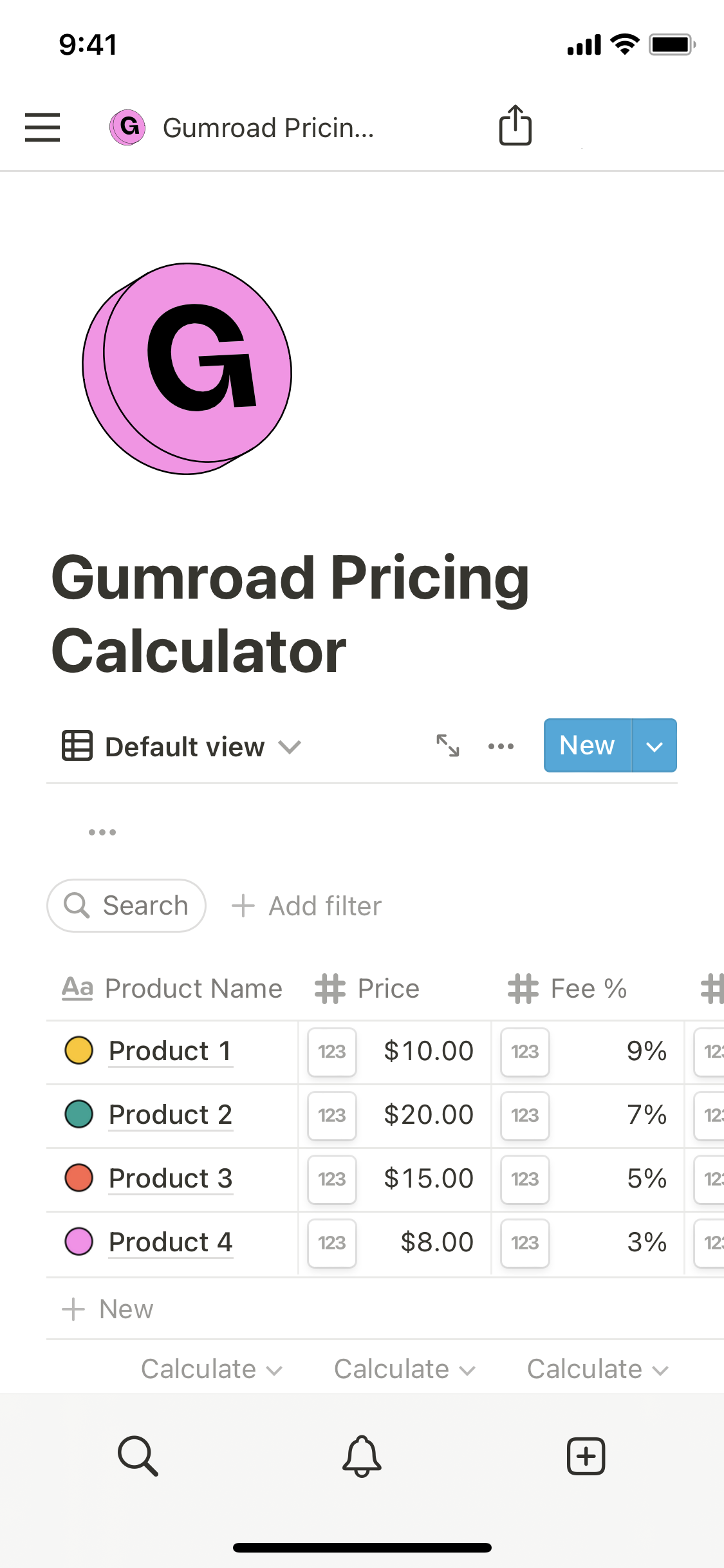Open the hamburger sidebar menu
The width and height of the screenshot is (724, 1568).
pos(42,127)
